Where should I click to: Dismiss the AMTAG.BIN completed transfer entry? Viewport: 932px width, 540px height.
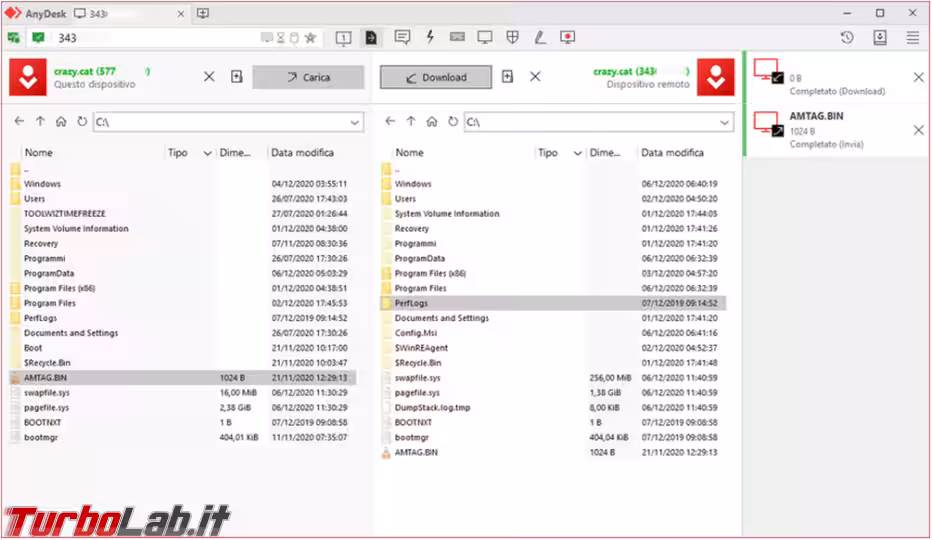[918, 130]
